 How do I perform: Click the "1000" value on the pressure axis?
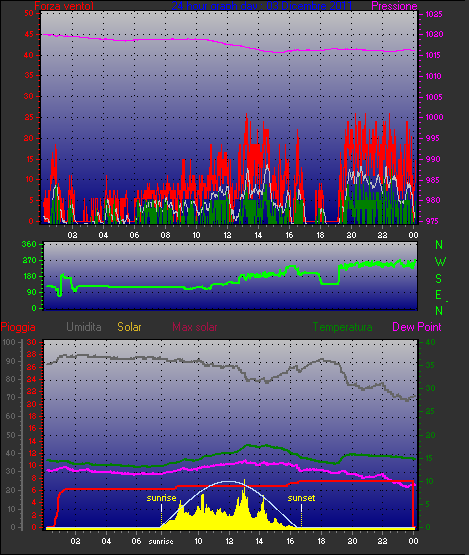pyautogui.click(x=434, y=117)
